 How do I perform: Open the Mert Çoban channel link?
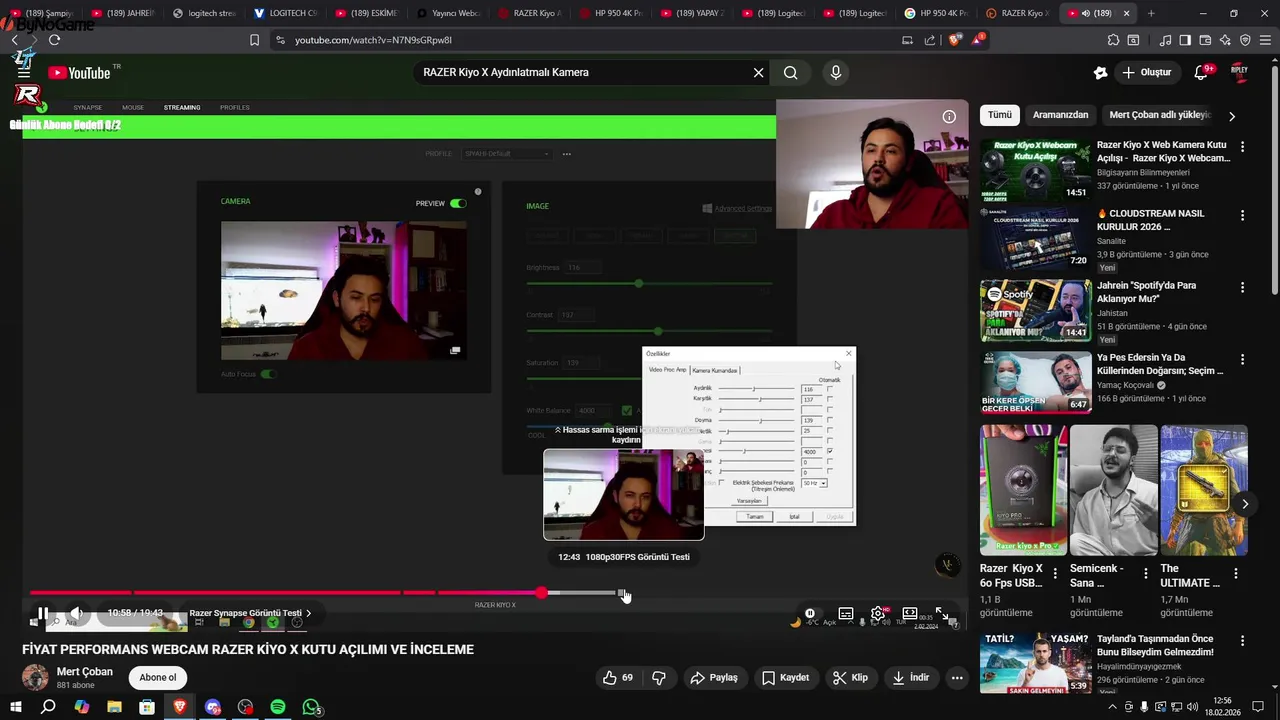coord(85,671)
